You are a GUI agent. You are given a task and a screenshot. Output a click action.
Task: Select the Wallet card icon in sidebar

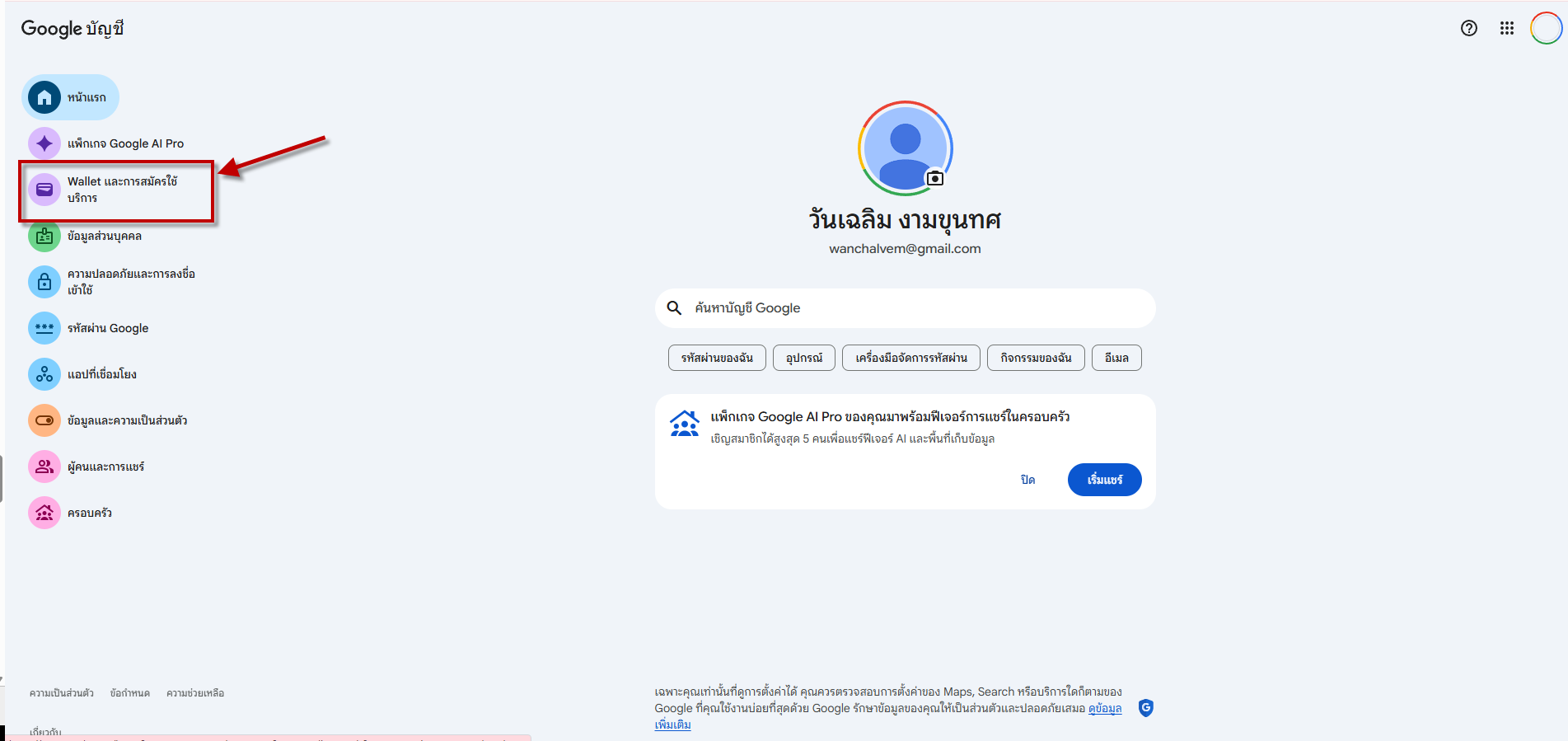point(44,190)
